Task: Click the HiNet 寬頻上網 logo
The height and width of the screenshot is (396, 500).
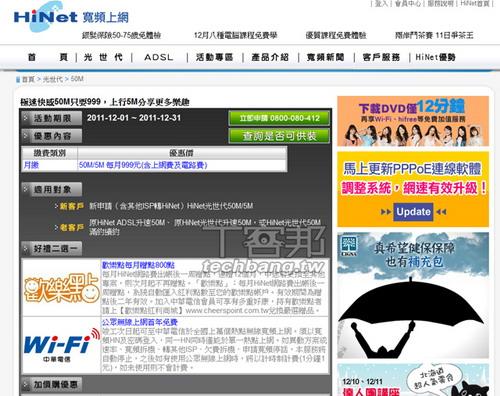Action: (x=71, y=17)
